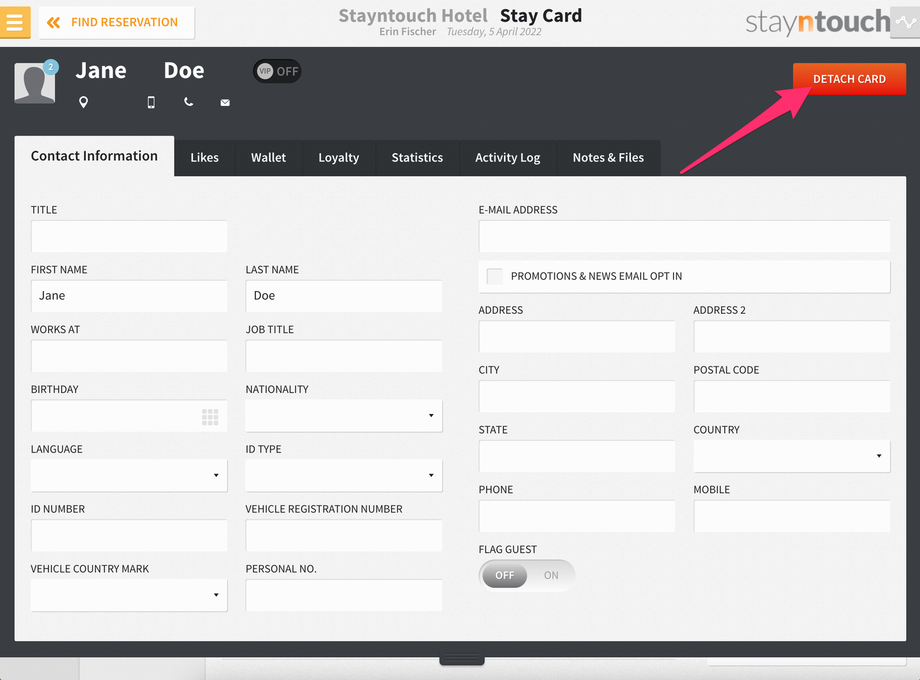Screen dimensions: 920x680
Task: Open the Activity Log tab
Action: tap(508, 158)
